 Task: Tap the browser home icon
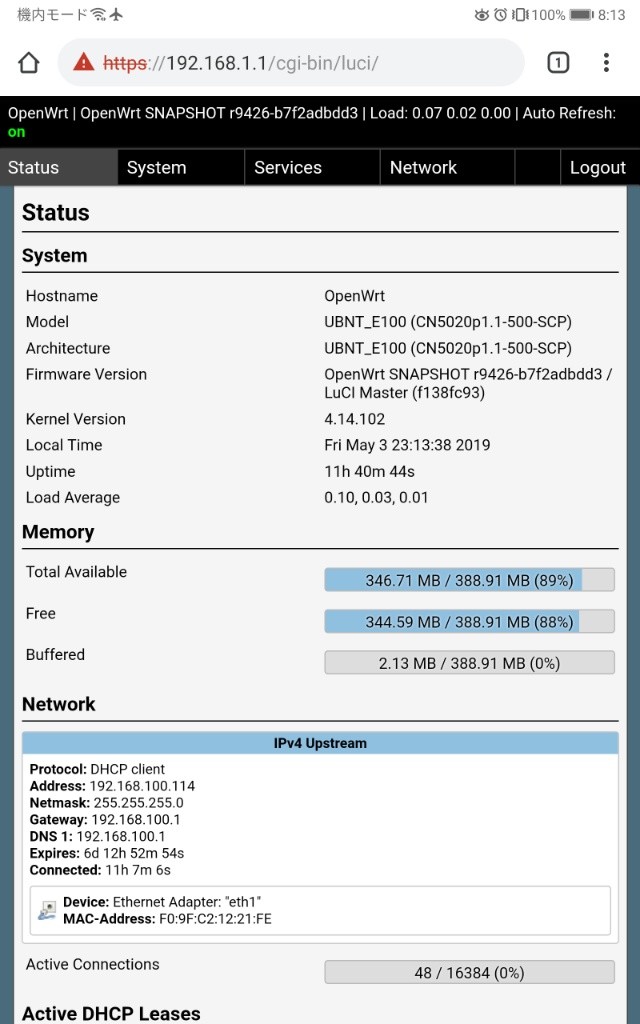coord(29,63)
